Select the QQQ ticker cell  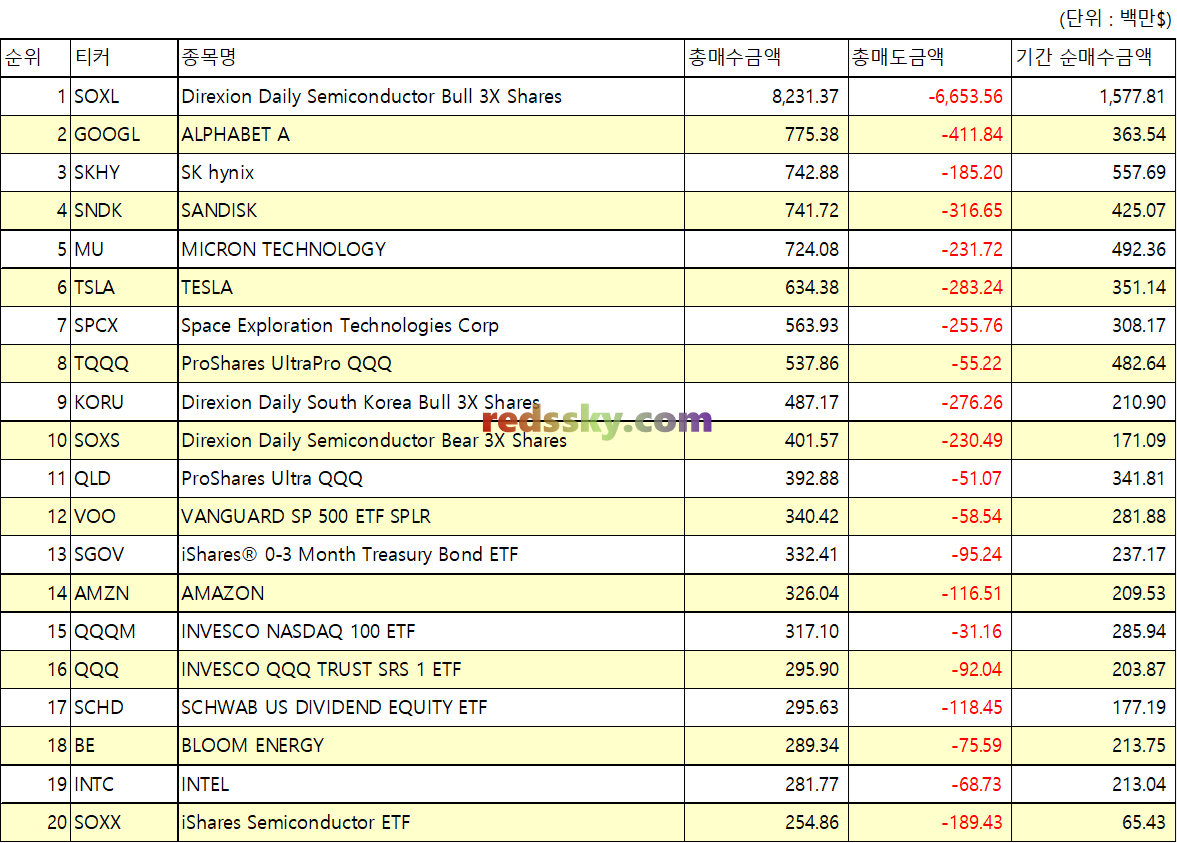tap(124, 670)
